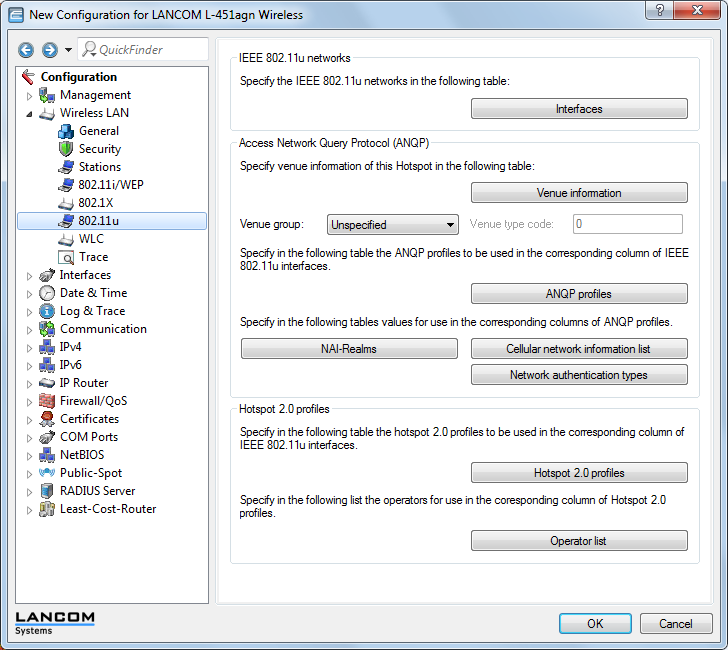Open the Firewall/QoS brick wall icon
This screenshot has height=650, width=728.
[x=47, y=401]
